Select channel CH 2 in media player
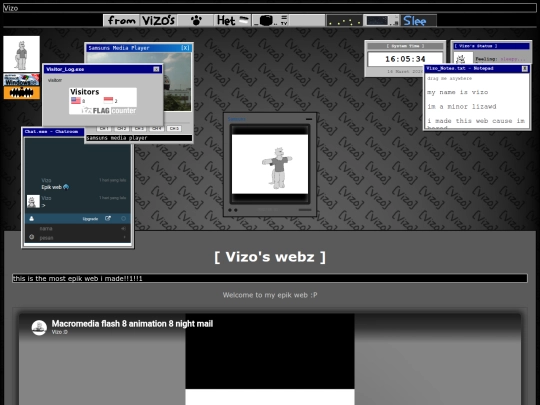Viewport: 540px width, 405px height. coord(121,128)
